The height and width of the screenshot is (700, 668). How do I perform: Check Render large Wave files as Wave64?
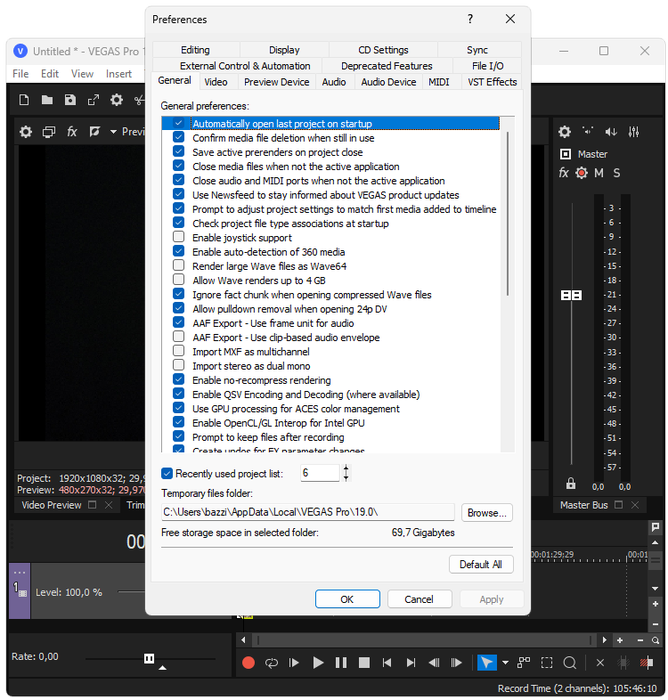[x=179, y=265]
